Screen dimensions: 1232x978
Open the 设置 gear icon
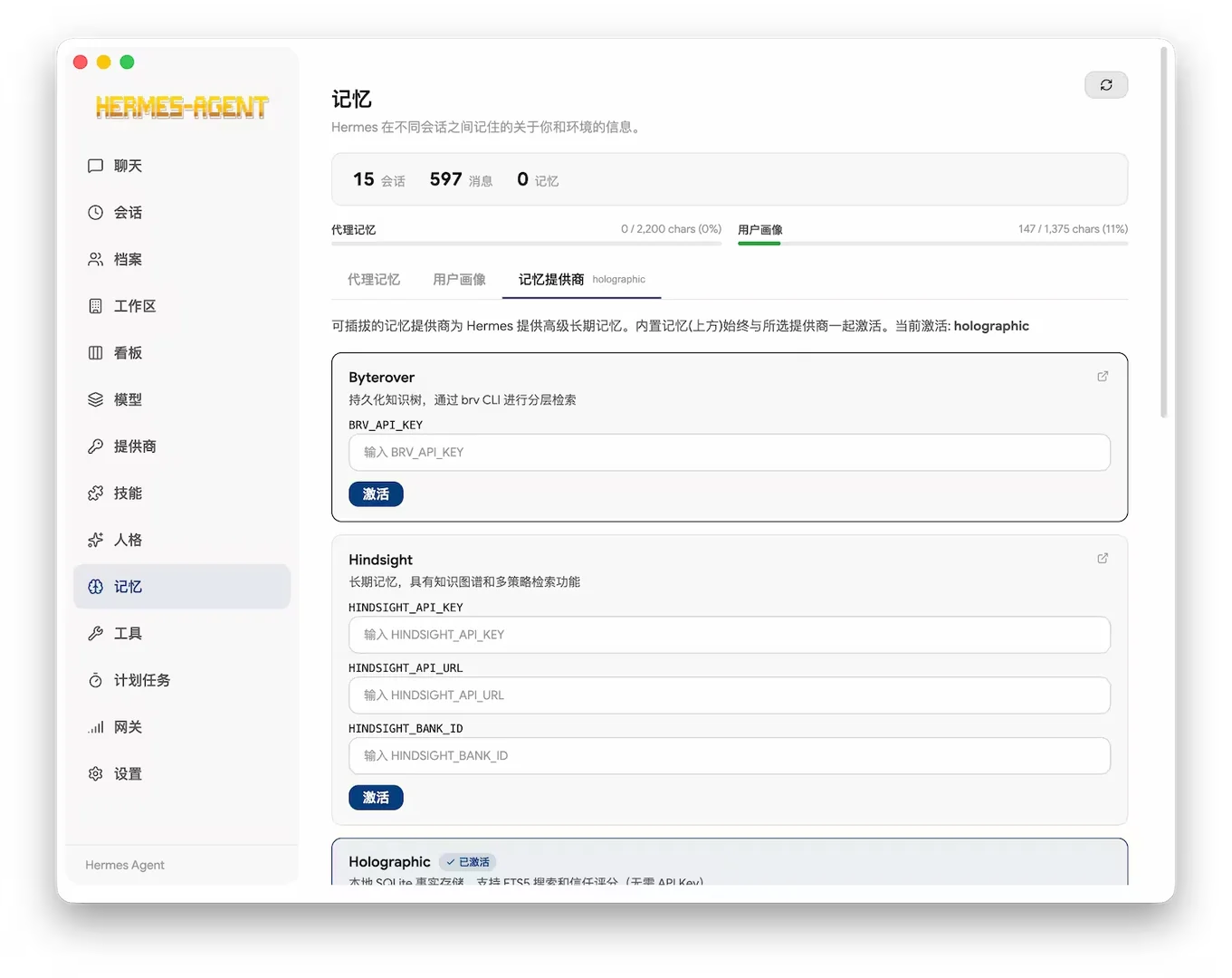coord(95,774)
